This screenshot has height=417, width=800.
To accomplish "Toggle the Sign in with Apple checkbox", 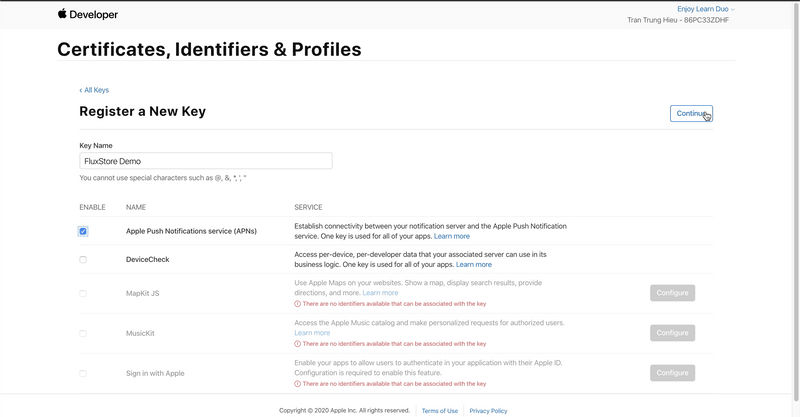I will (83, 373).
